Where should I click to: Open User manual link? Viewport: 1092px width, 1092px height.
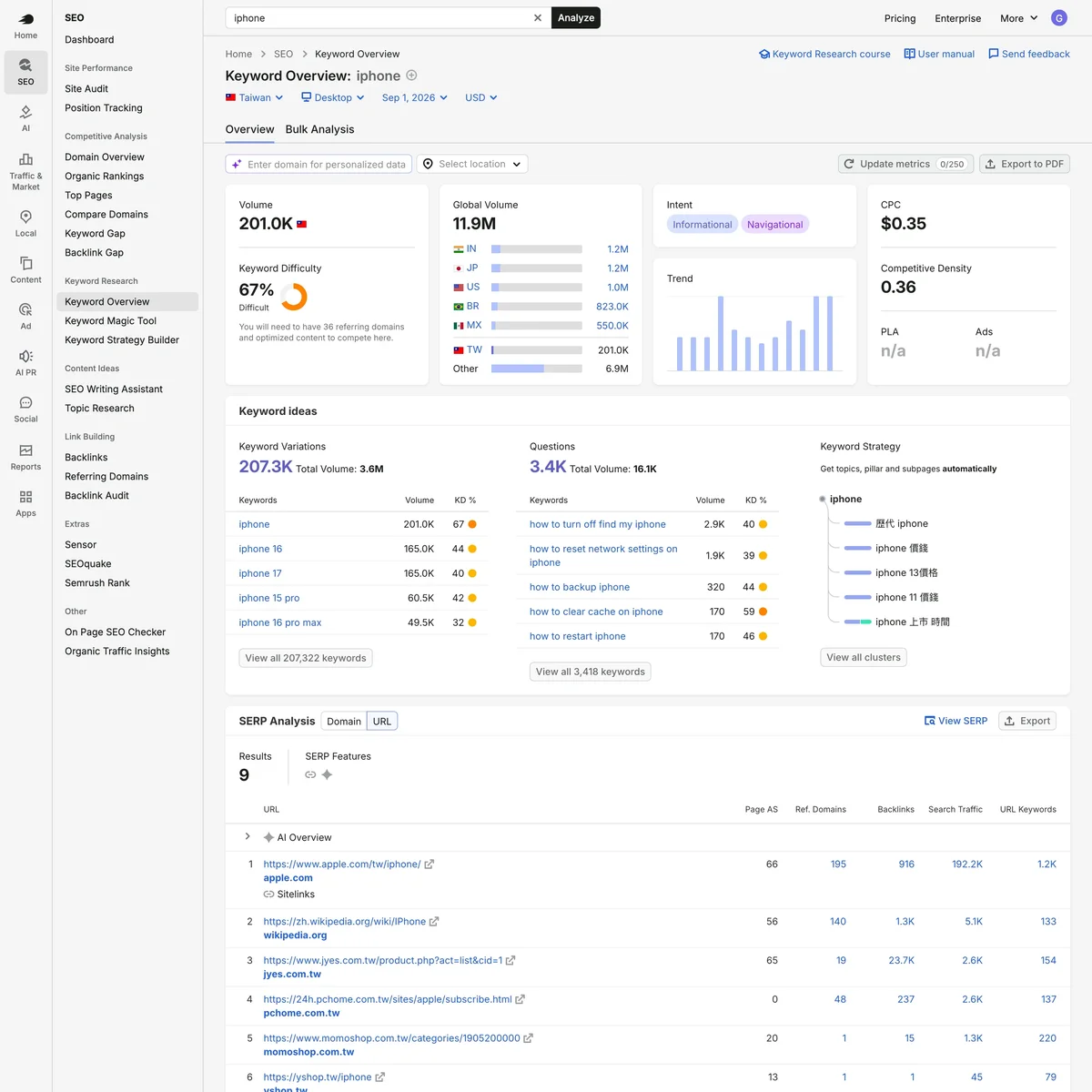[939, 54]
